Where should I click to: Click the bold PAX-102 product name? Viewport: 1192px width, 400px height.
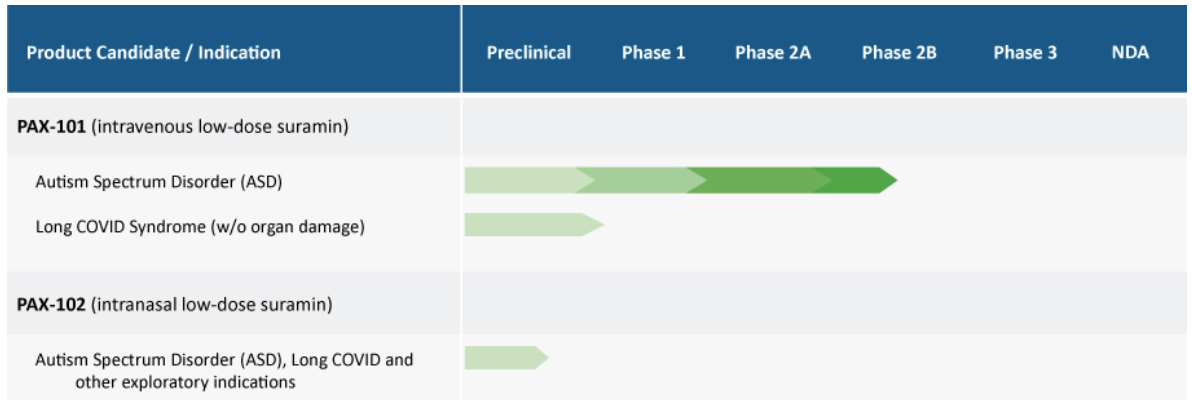point(52,306)
